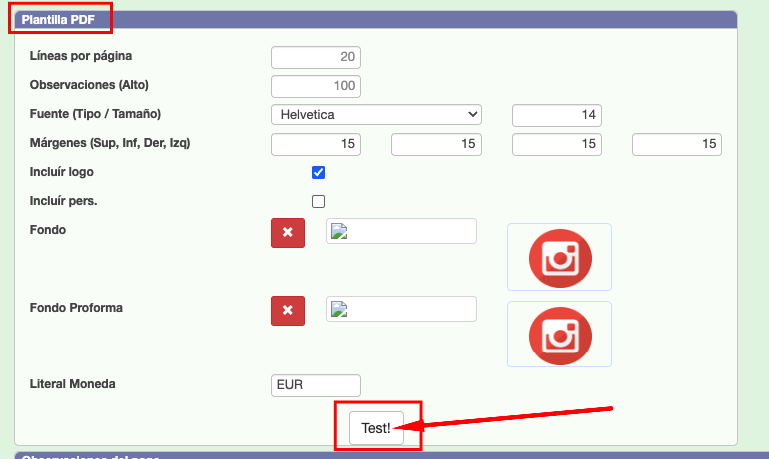
Task: Click the camera icon in the Fondo row
Action: point(559,257)
